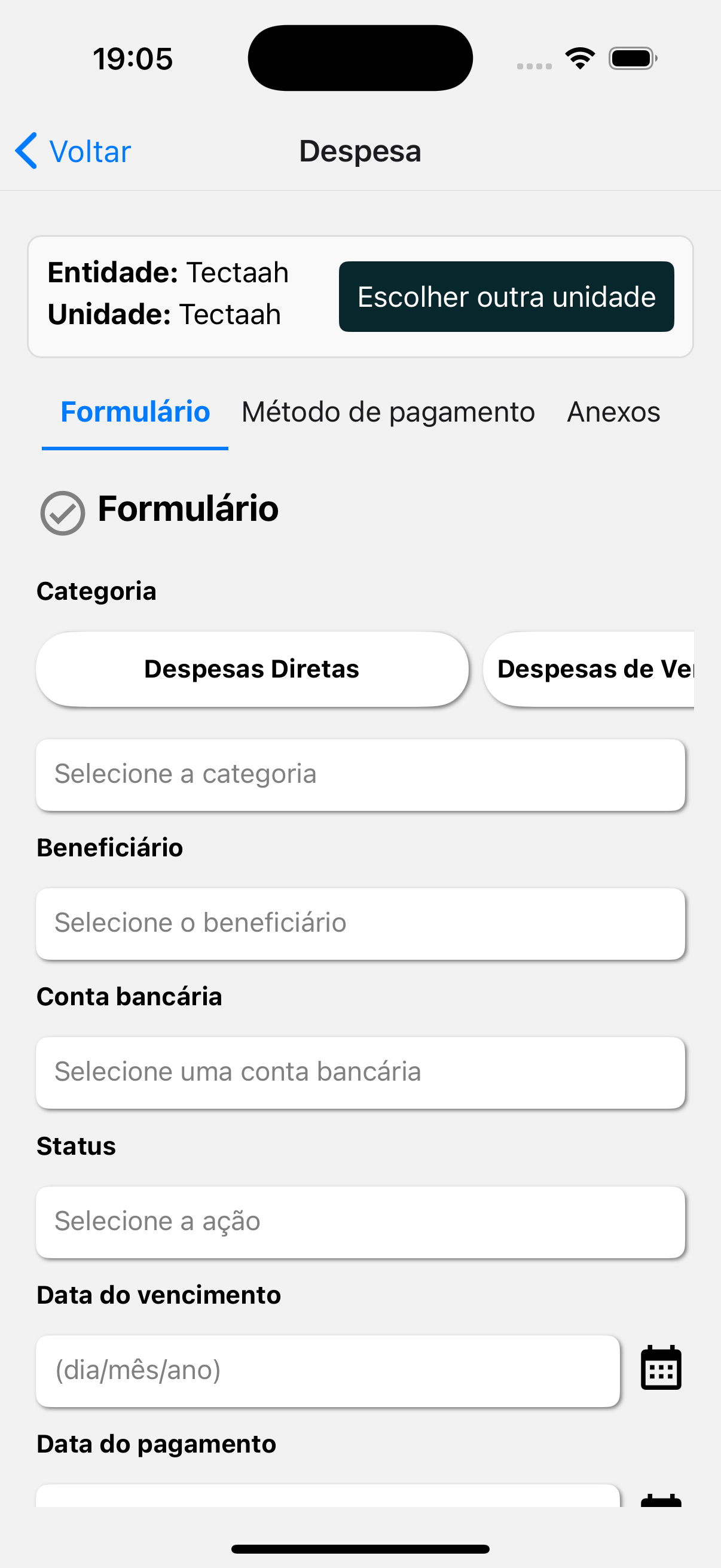Tap the Wi-Fi status icon

click(580, 59)
